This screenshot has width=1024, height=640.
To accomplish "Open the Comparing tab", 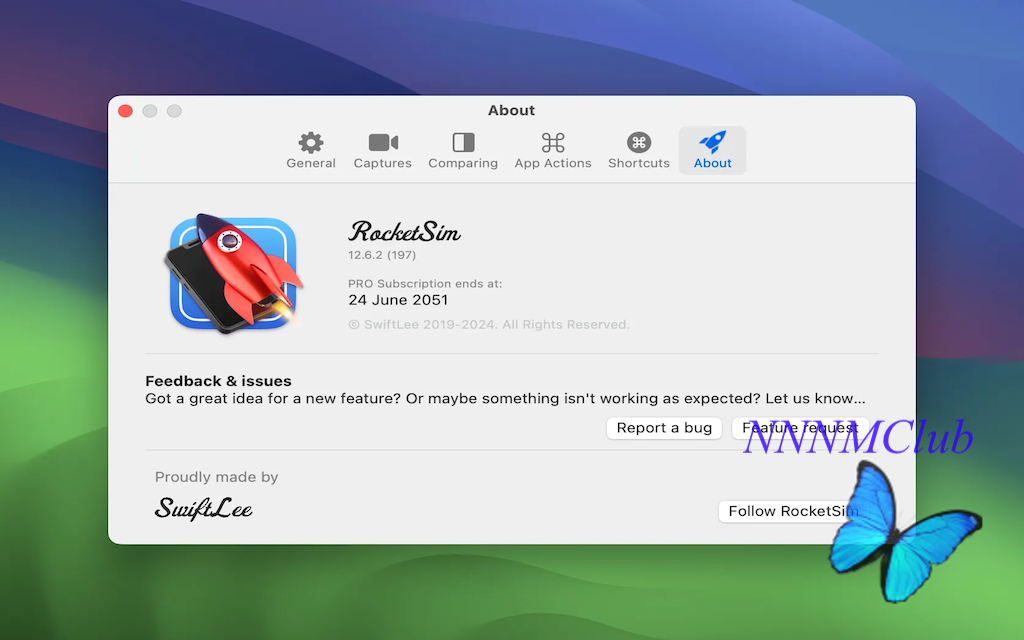I will [463, 151].
